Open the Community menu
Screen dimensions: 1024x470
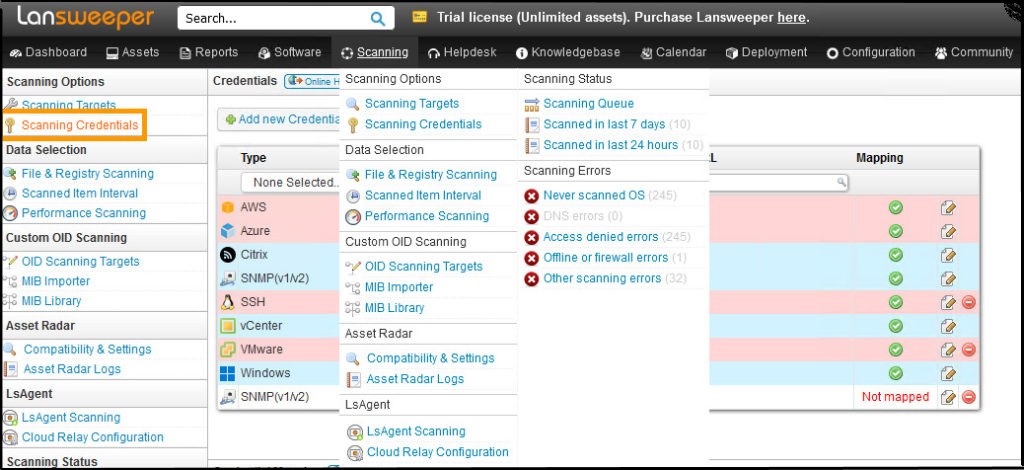click(974, 52)
